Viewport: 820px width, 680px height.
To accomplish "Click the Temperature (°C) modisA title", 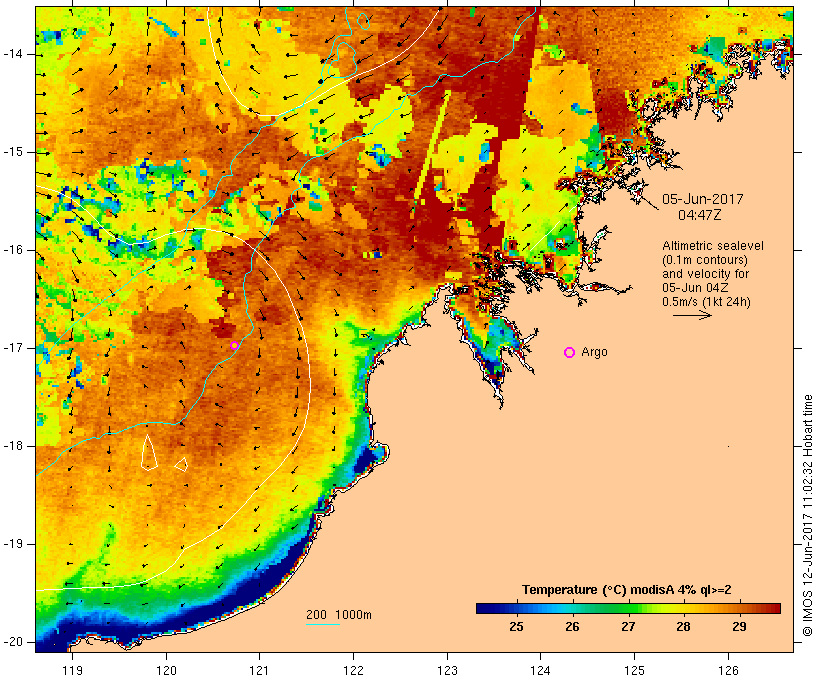I will [x=627, y=590].
